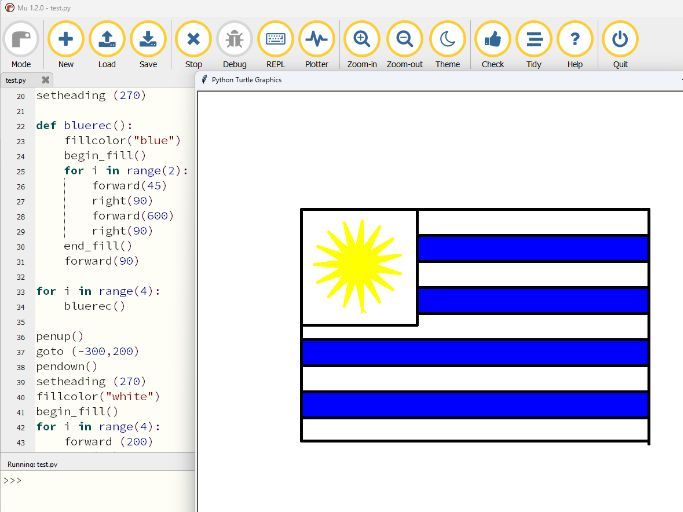Switch the Theme
Viewport: 683px width, 512px height.
(447, 45)
